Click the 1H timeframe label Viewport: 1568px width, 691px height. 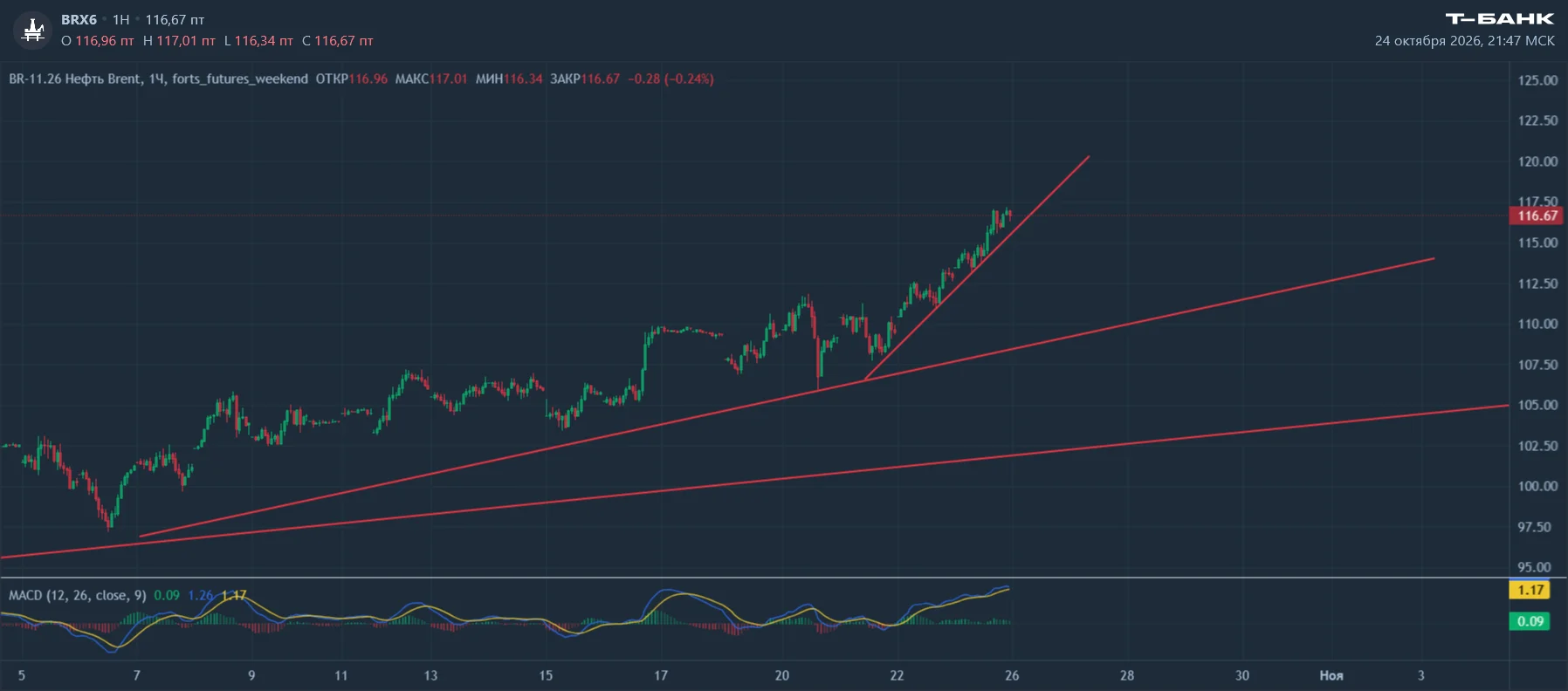[120, 19]
